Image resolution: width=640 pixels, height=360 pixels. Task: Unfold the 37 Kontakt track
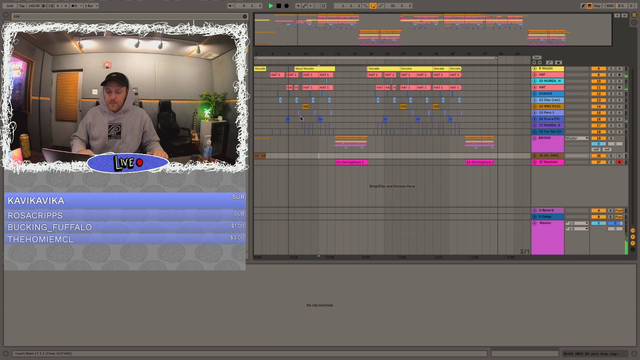pos(535,162)
